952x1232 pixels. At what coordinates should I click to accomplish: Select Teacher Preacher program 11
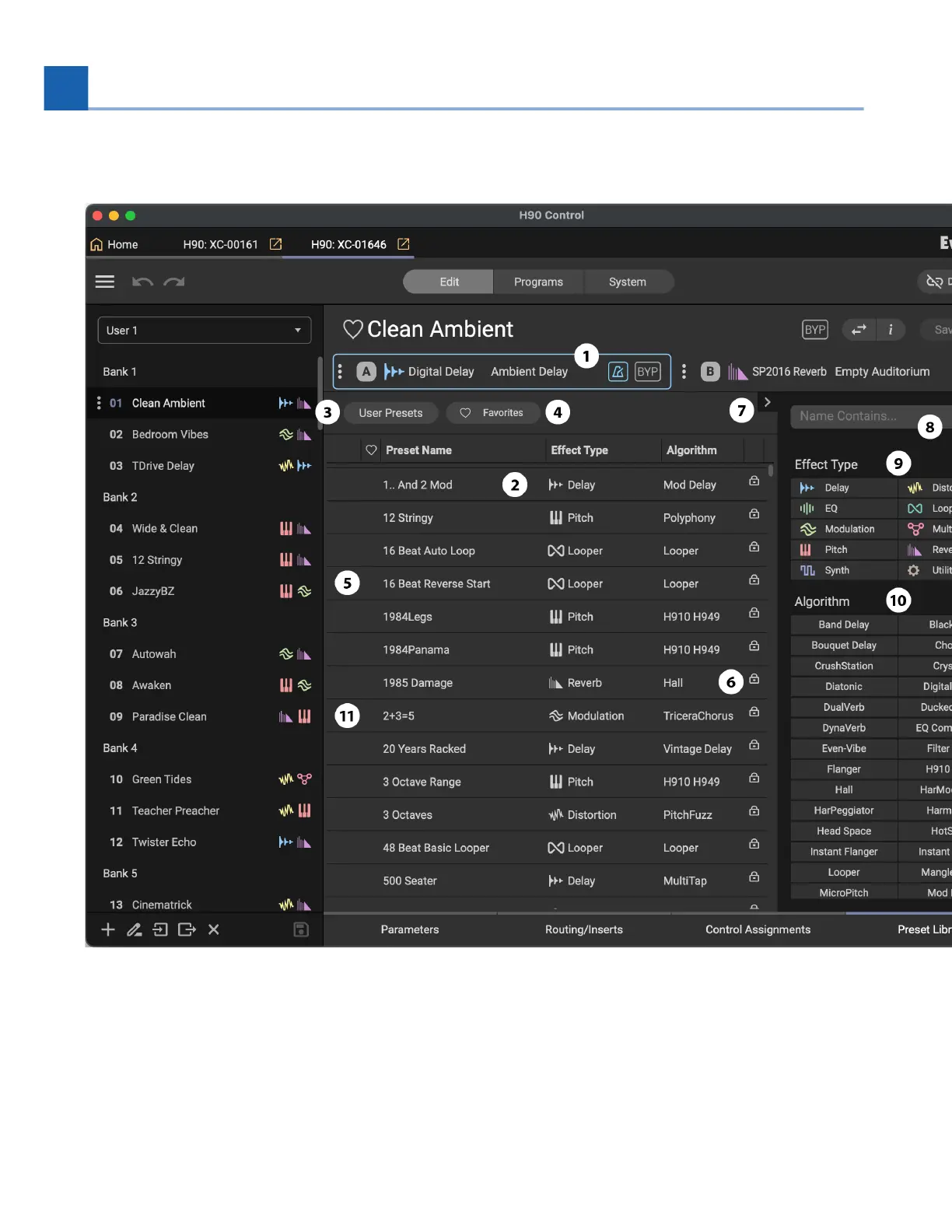(x=205, y=810)
